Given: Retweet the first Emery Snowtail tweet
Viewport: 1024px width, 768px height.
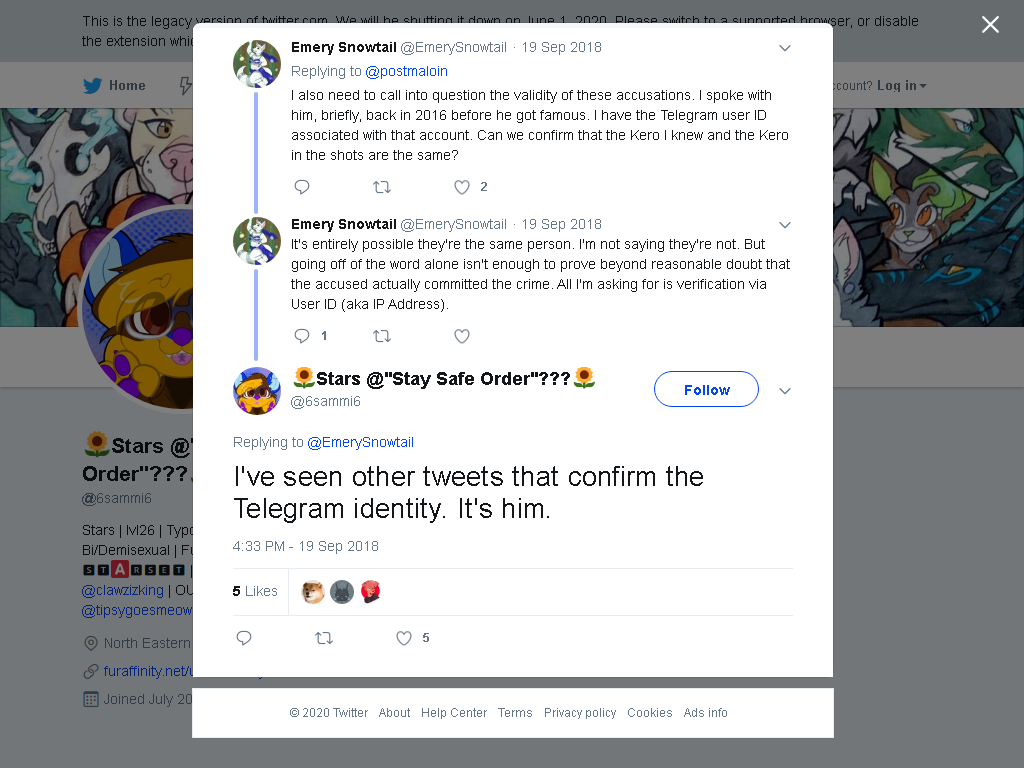Looking at the screenshot, I should coord(381,187).
